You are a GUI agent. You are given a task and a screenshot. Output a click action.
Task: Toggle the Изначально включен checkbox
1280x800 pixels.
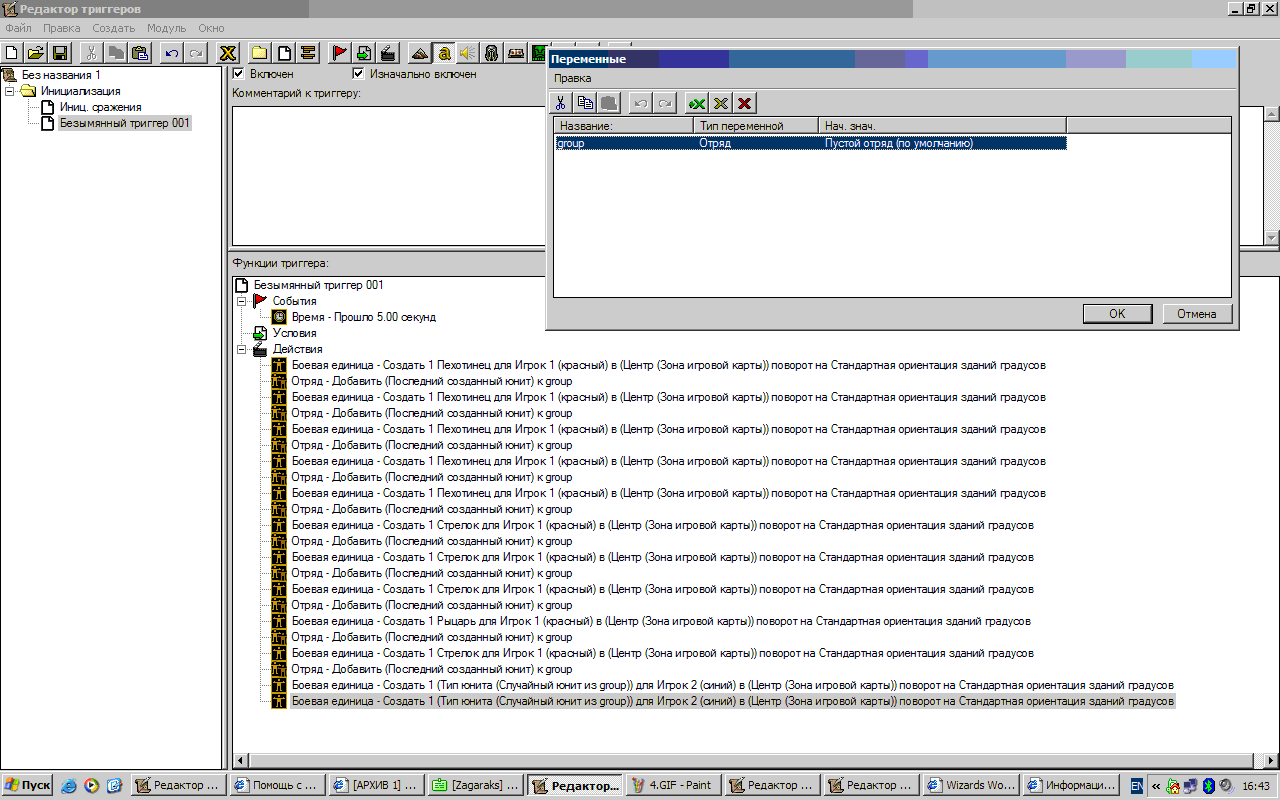[358, 74]
